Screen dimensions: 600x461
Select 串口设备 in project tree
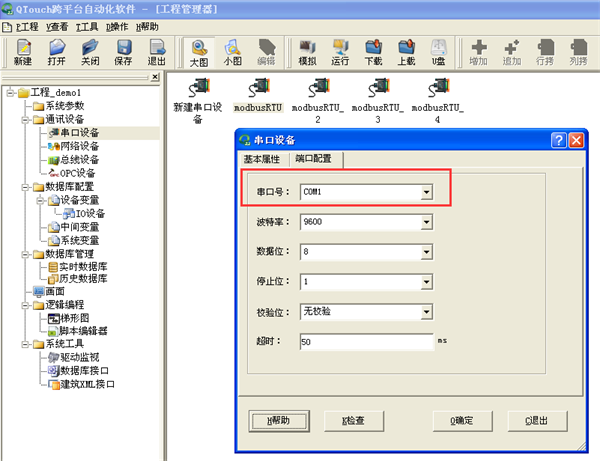(x=74, y=133)
